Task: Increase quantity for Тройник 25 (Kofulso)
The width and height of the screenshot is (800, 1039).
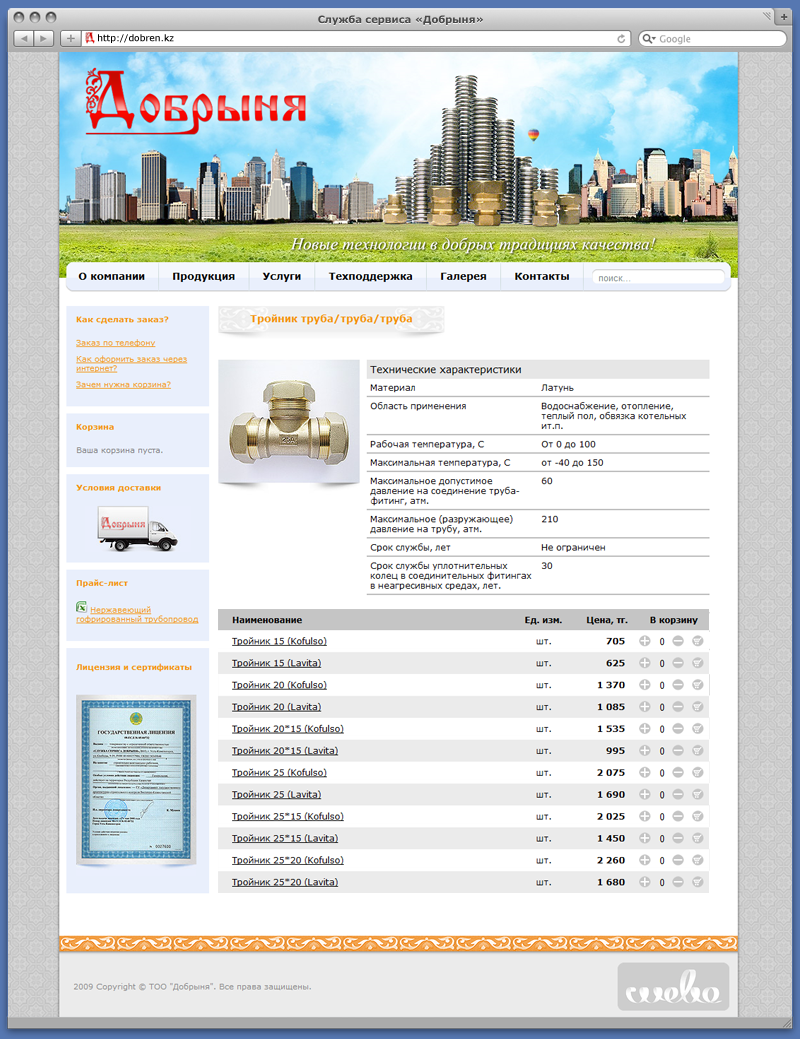Action: 644,772
